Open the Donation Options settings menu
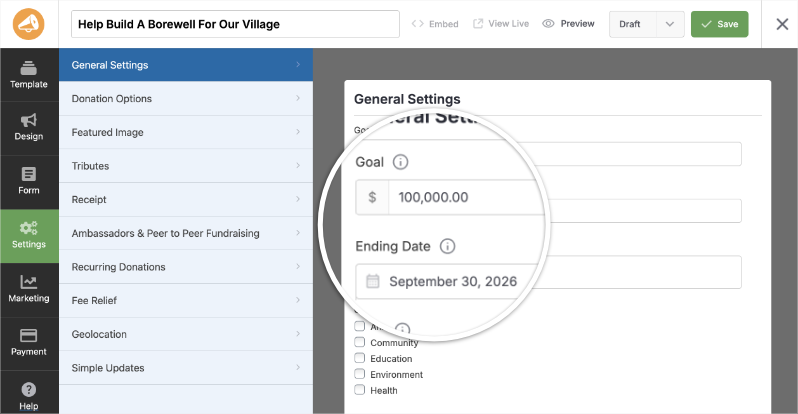798x414 pixels. [186, 99]
